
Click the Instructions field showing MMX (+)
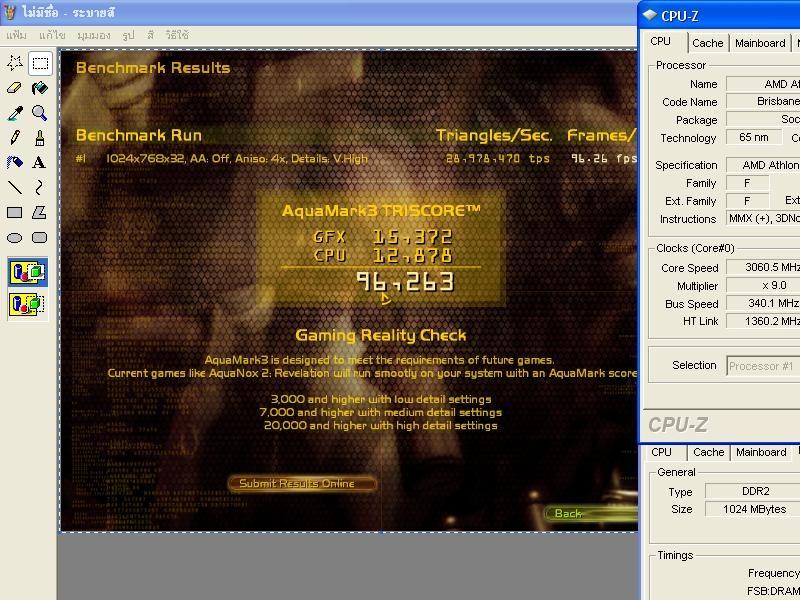(763, 218)
